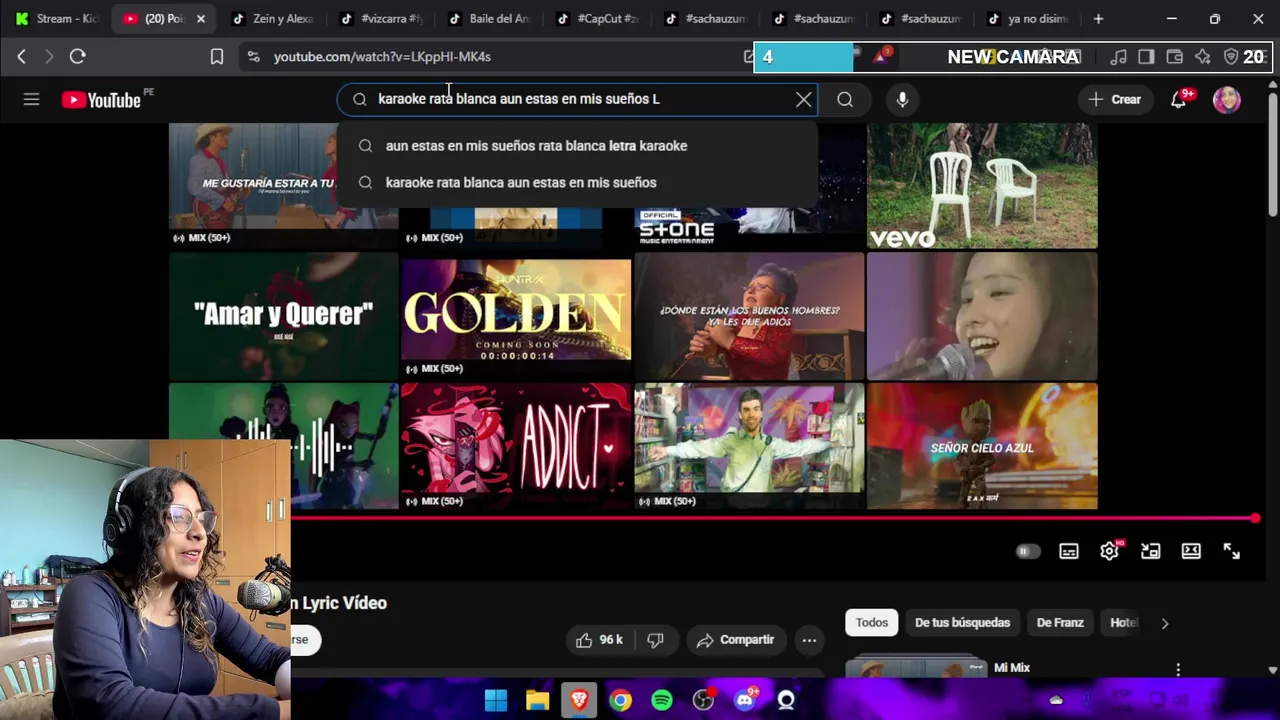Open Brave music playlist icon
This screenshot has height=720, width=1280.
click(1119, 57)
